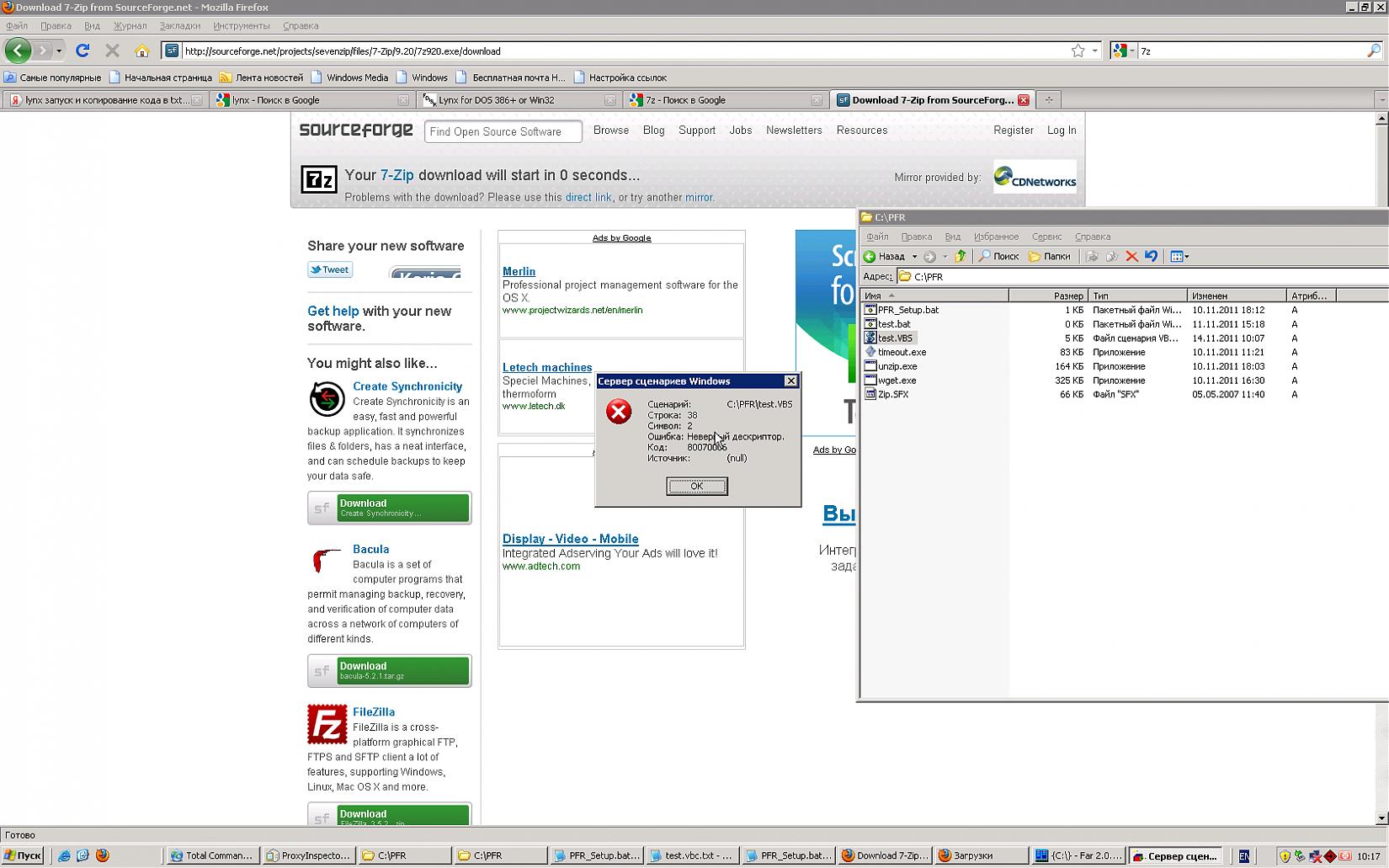Open the Merlin ad link
The height and width of the screenshot is (868, 1389).
click(x=519, y=271)
